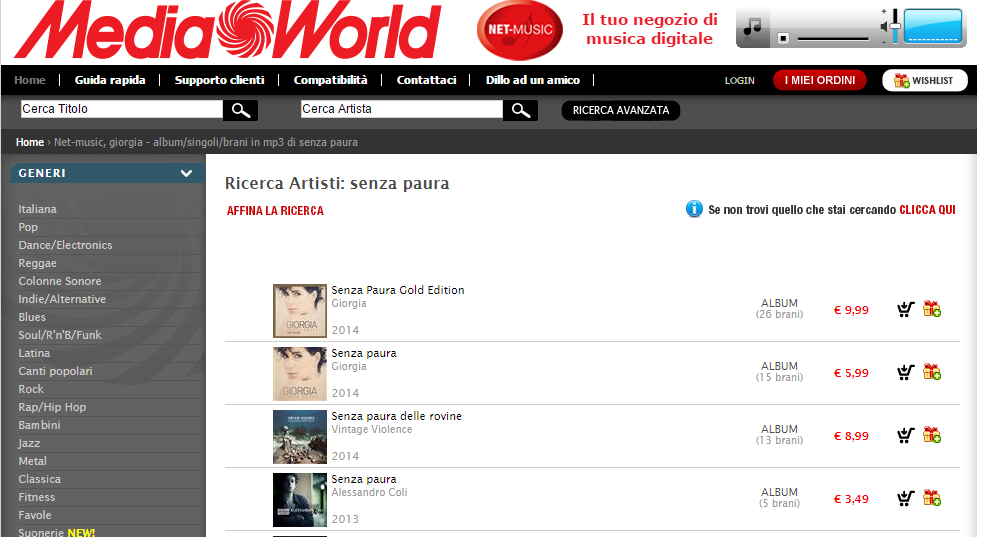Screen dimensions: 986x538
Task: Select the Rap/Hip Hop genre
Action: coord(52,407)
